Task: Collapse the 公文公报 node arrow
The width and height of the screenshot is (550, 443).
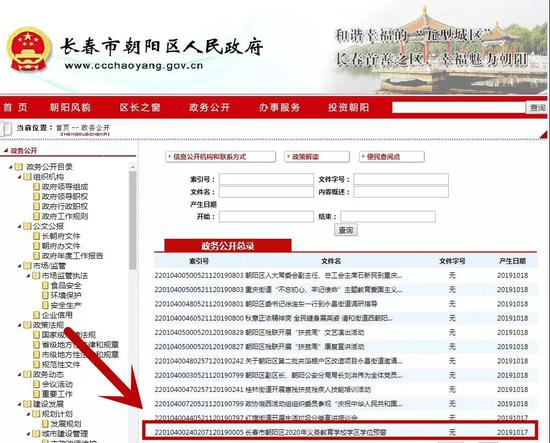Action: [20, 227]
